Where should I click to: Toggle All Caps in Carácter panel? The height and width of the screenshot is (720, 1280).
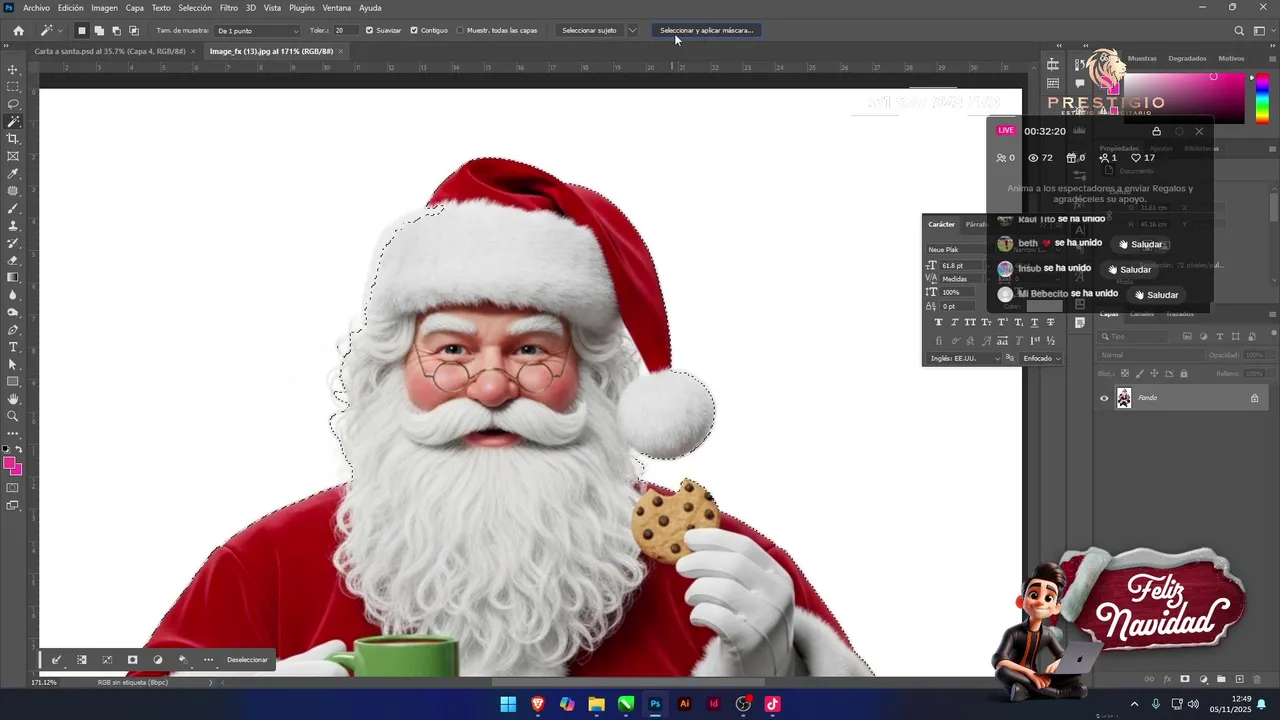tap(970, 322)
